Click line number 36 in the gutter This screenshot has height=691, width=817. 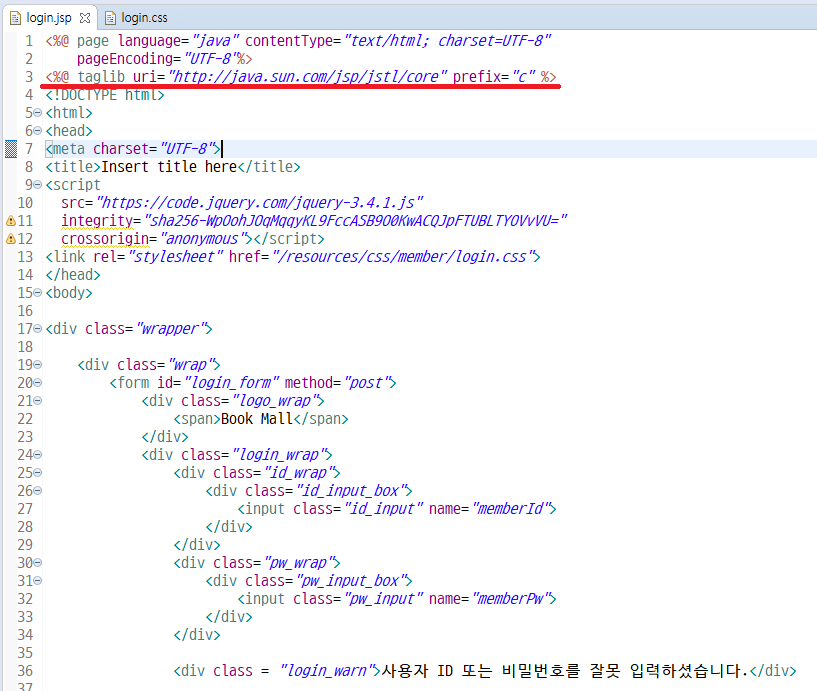click(x=25, y=671)
